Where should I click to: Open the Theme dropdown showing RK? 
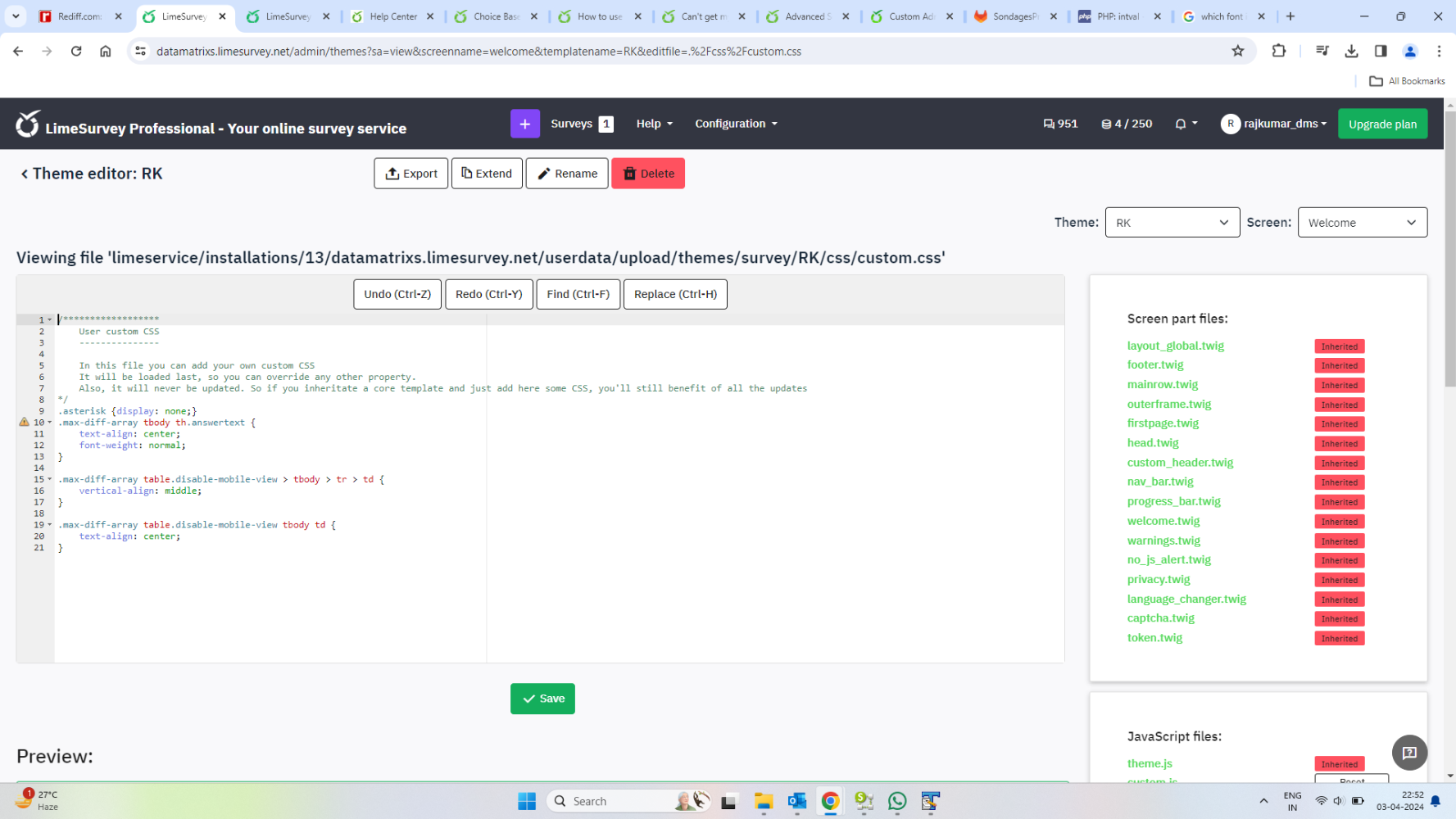[x=1172, y=223]
